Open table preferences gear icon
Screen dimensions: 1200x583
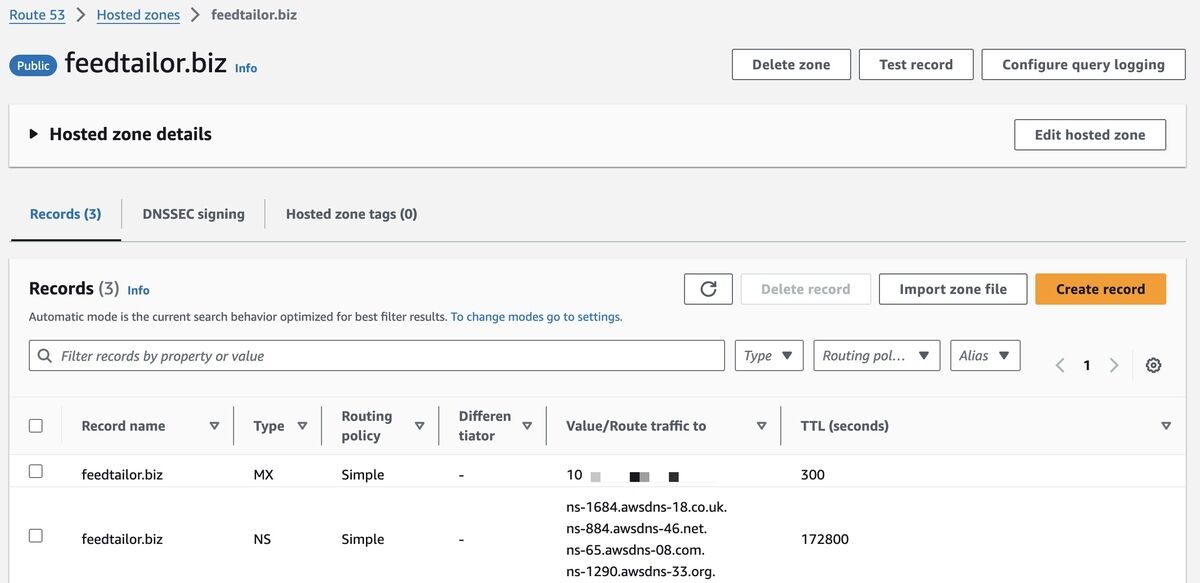coord(1153,365)
